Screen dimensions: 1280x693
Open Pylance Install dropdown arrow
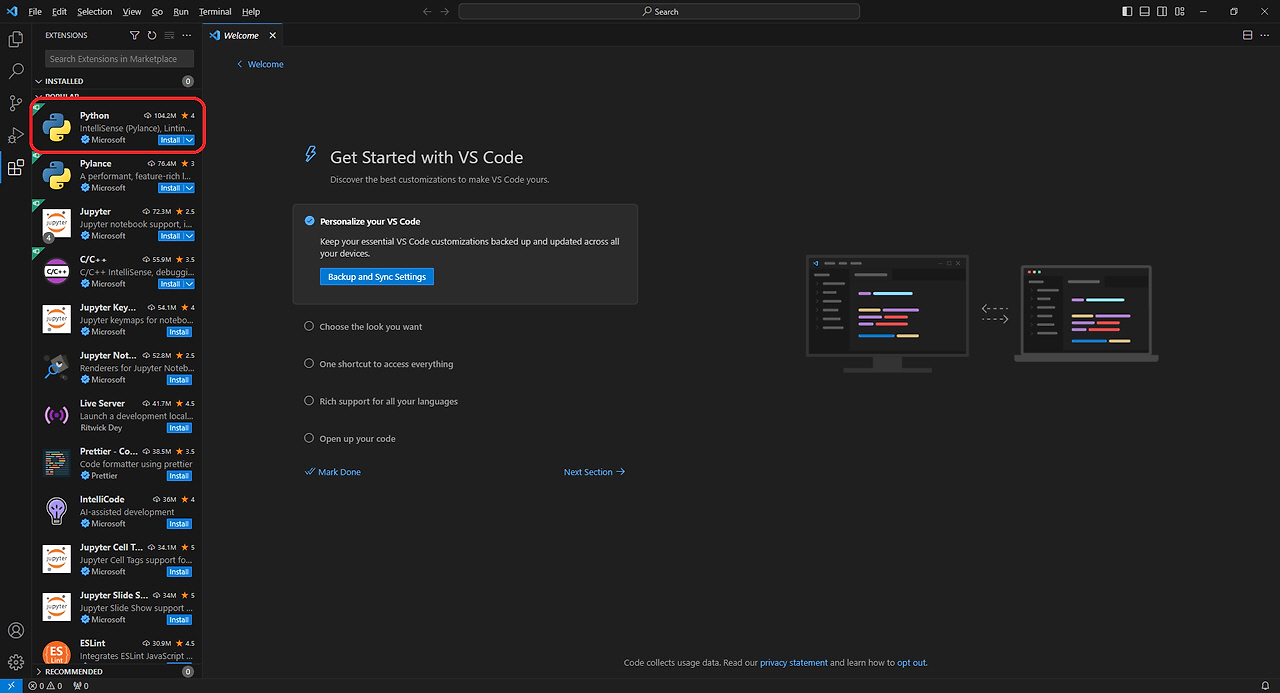189,188
